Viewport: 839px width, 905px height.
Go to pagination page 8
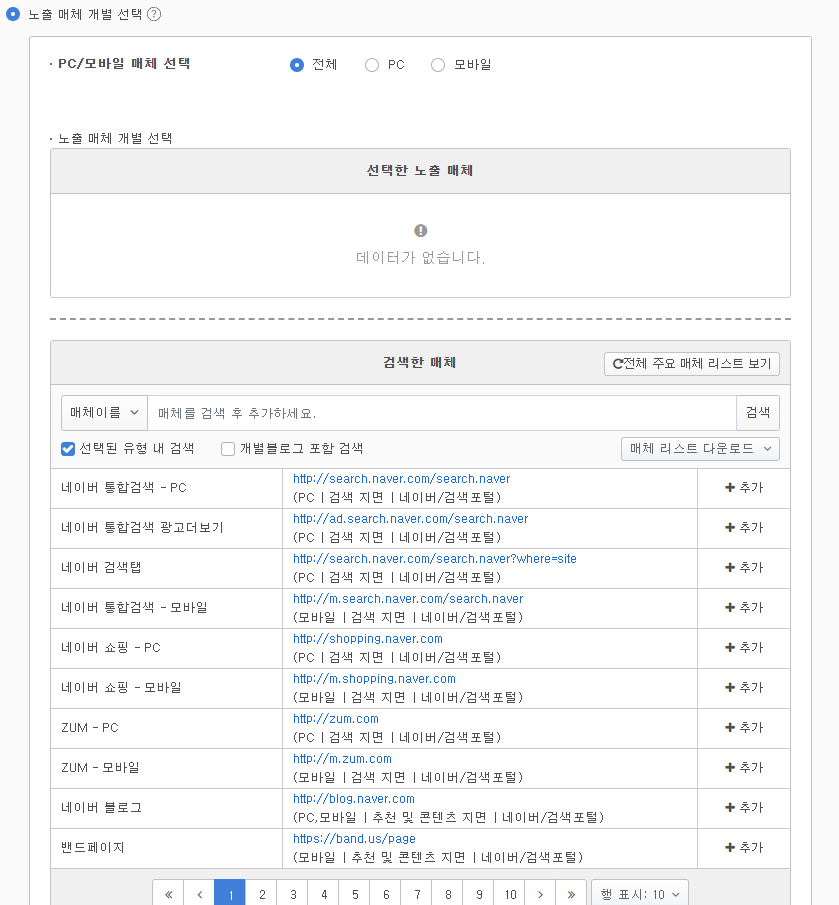[448, 894]
